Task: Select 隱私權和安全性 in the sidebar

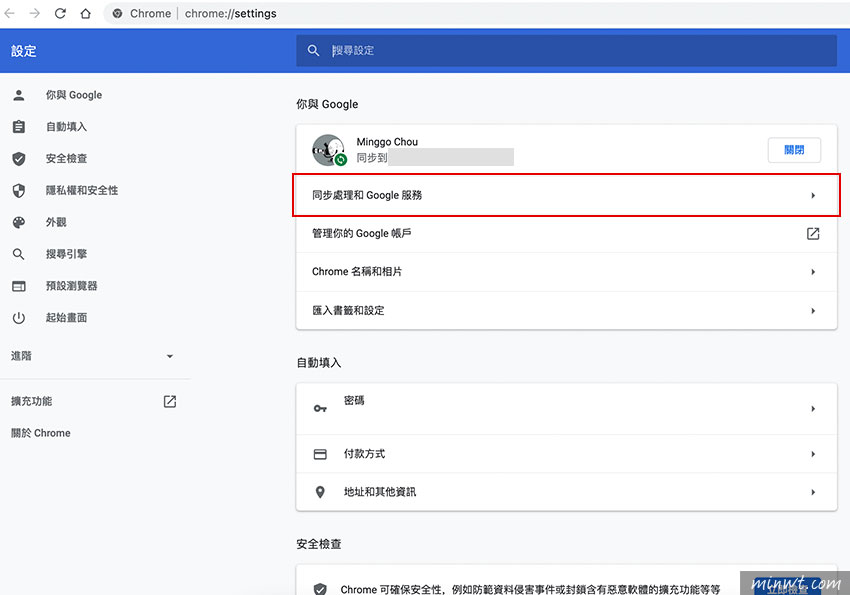Action: (x=82, y=191)
